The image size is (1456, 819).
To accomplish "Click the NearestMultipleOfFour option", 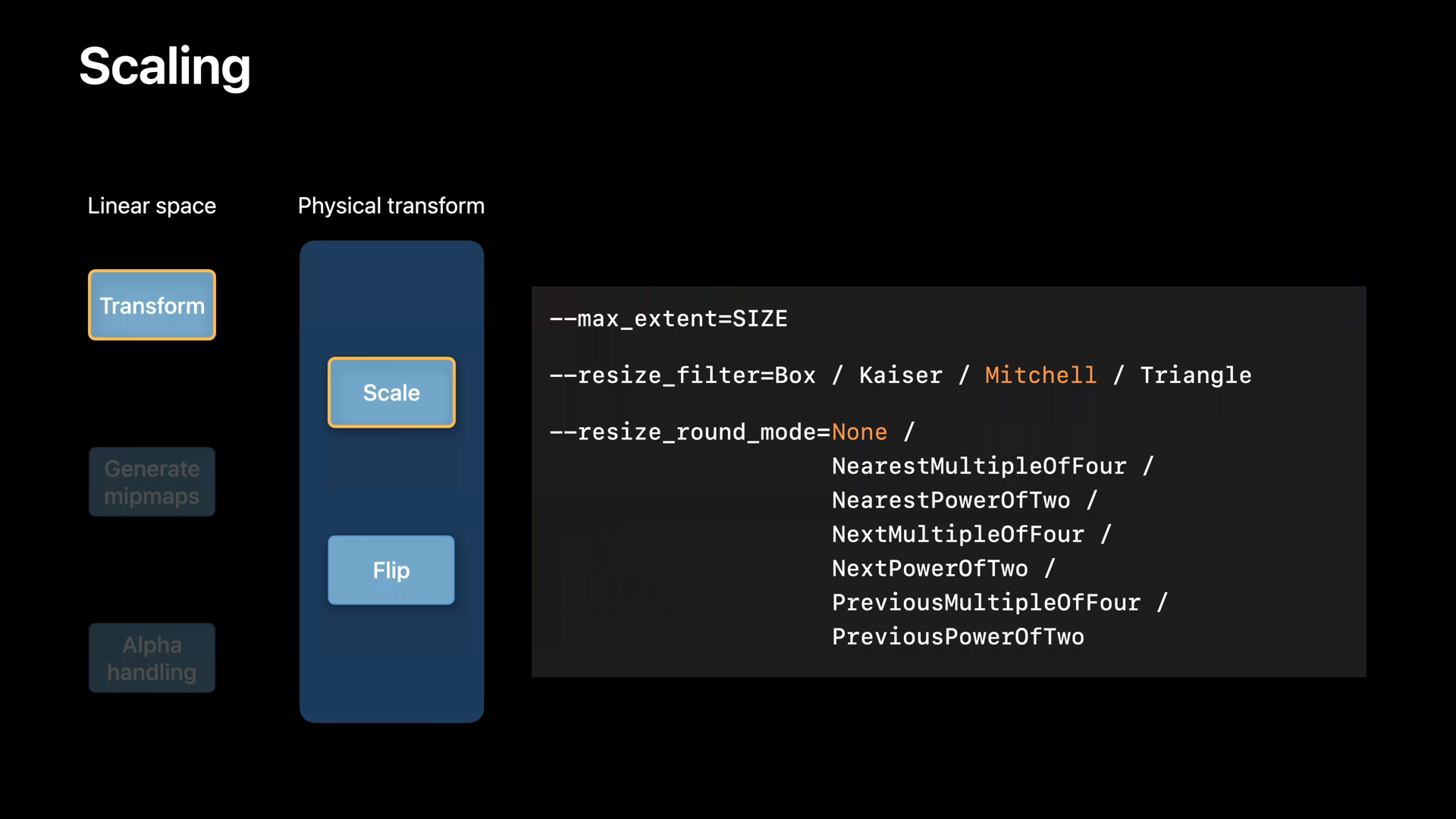I will [x=978, y=466].
